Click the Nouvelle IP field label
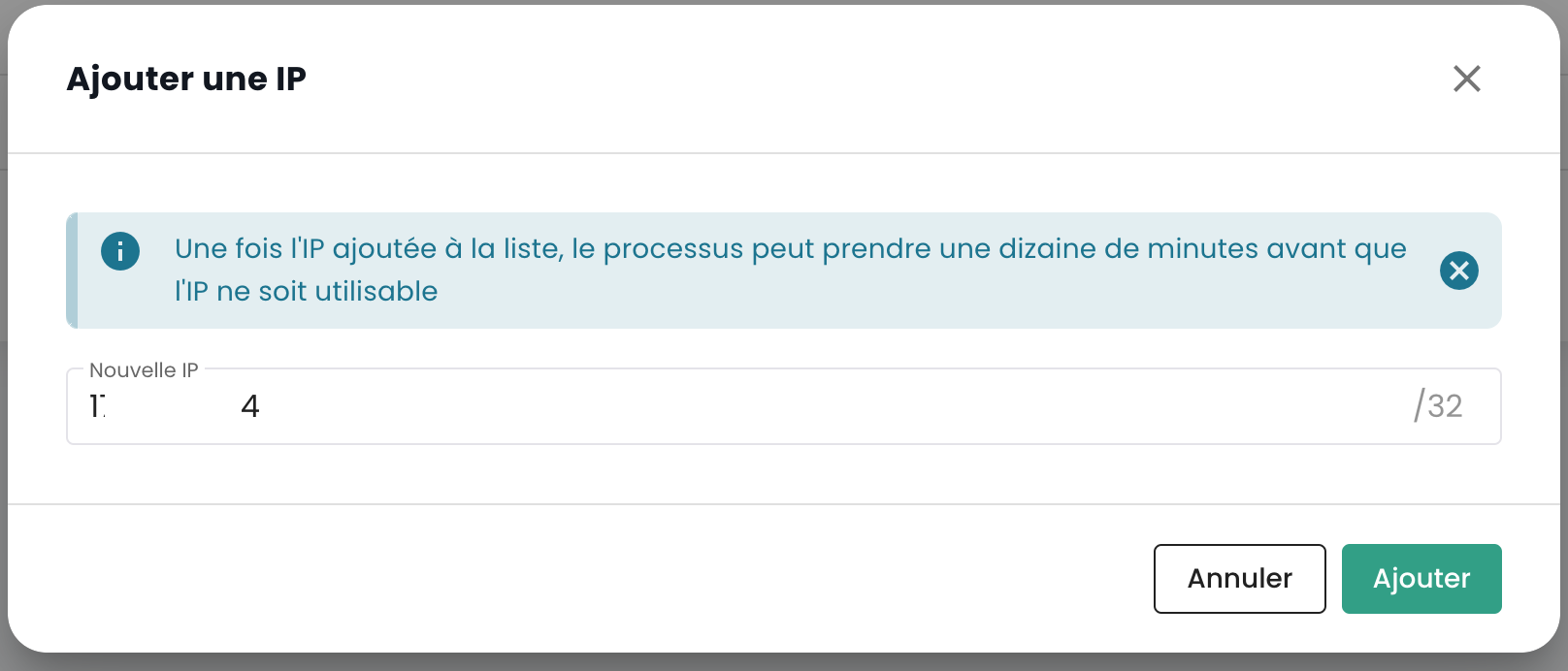The width and height of the screenshot is (1568, 671). (144, 370)
